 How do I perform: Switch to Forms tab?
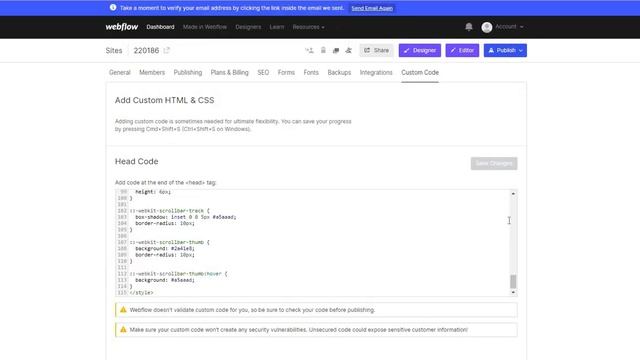click(286, 72)
